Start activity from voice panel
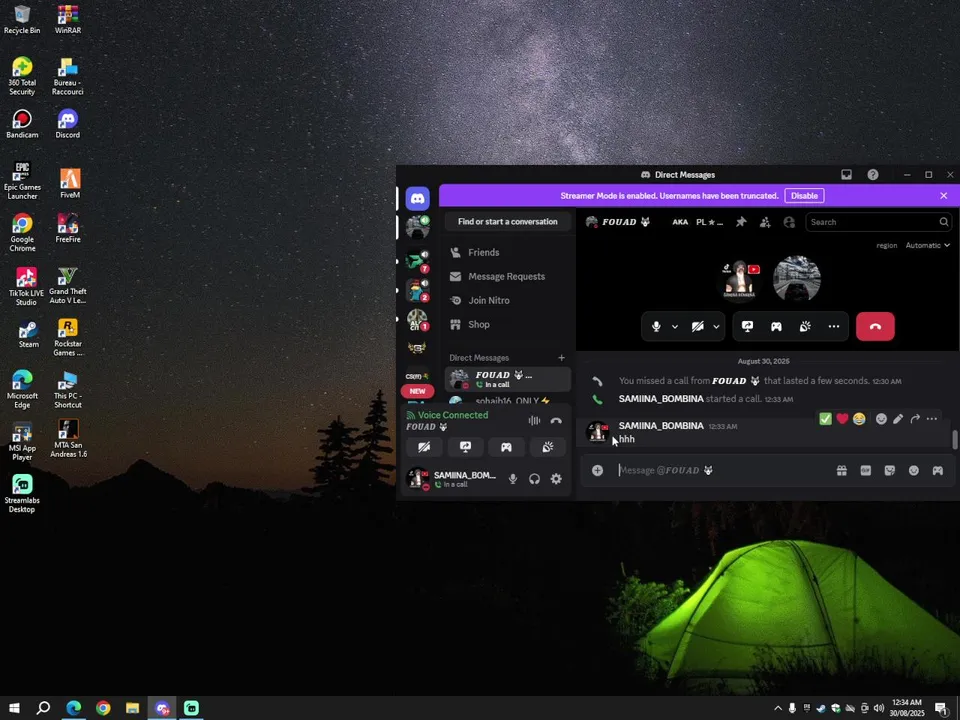 (506, 447)
